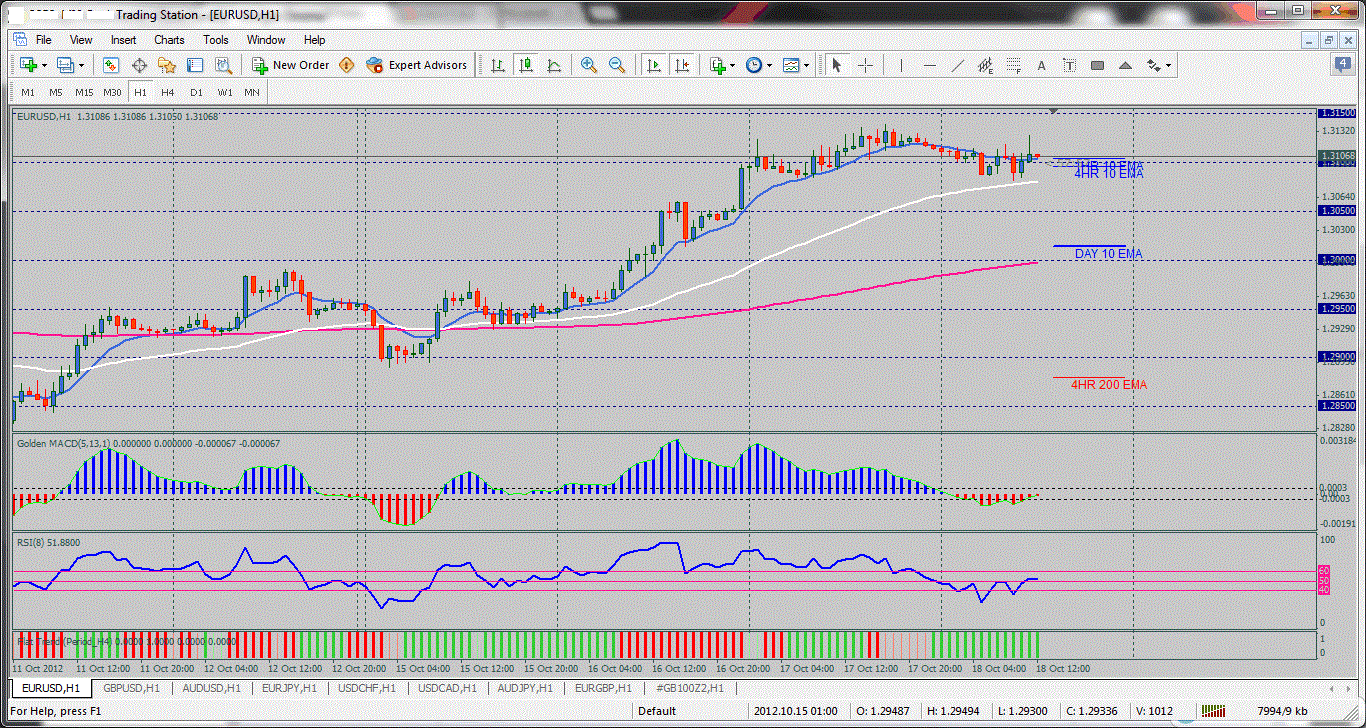Select the vertical line drawing tool
Image resolution: width=1366 pixels, height=728 pixels.
pyautogui.click(x=901, y=65)
